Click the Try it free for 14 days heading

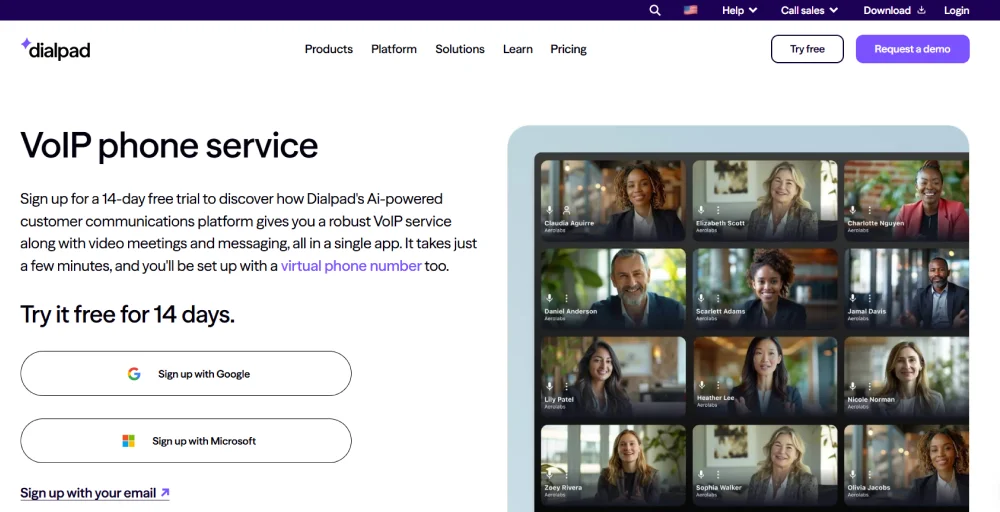128,314
